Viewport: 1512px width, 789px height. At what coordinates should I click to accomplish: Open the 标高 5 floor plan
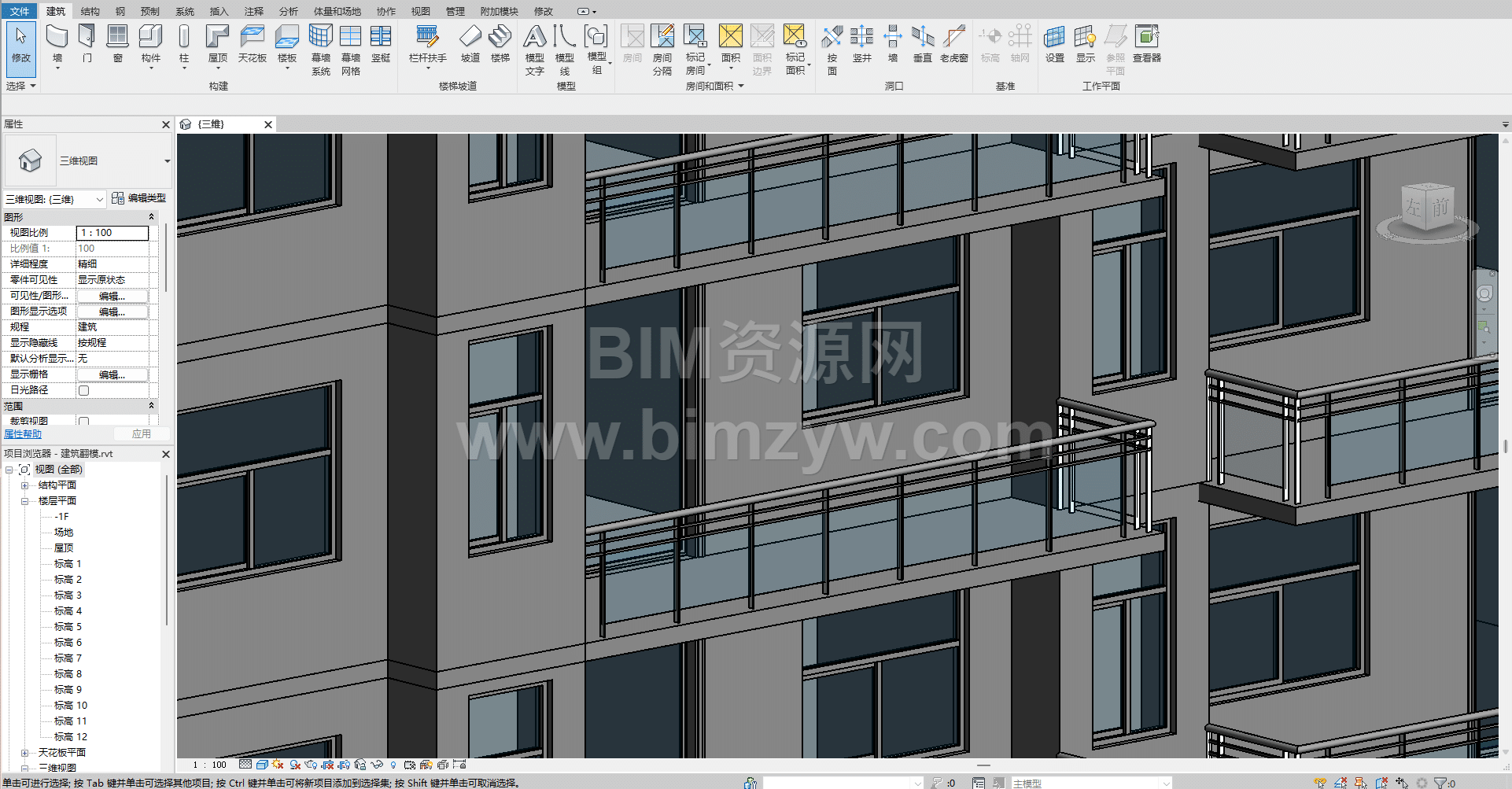[x=68, y=627]
